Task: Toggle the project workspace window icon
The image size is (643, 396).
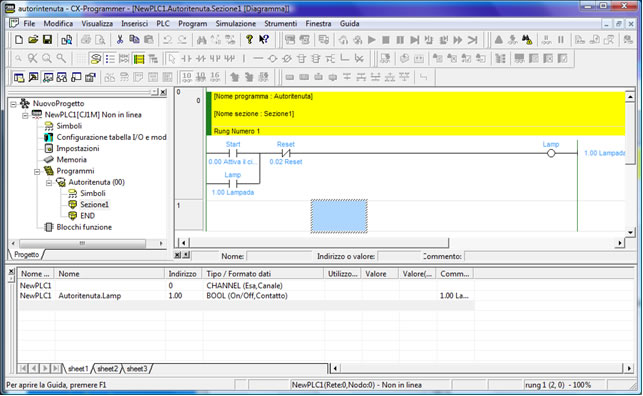Action: (19, 77)
